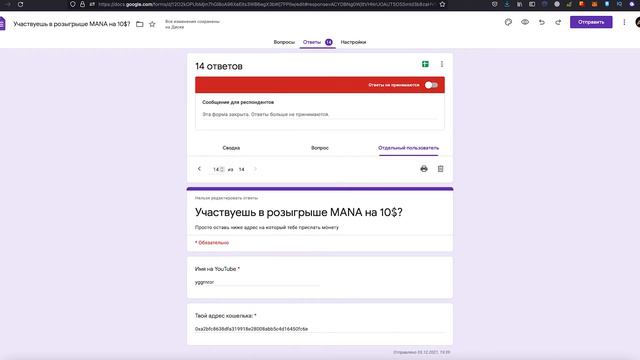Click the 'Обязательно' required note
Image resolution: width=640 pixels, height=360 pixels.
pyautogui.click(x=212, y=242)
